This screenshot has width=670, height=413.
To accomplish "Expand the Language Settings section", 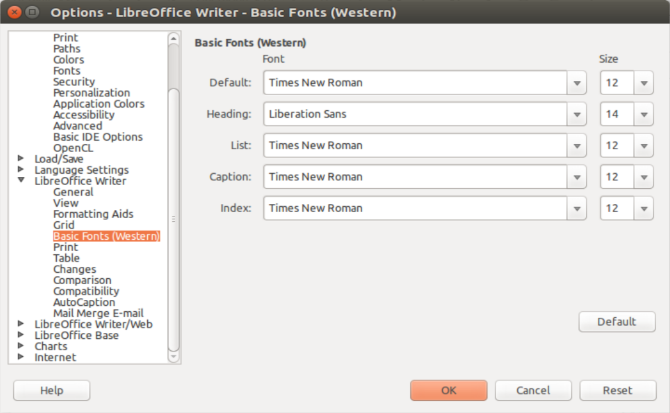I will 21,170.
